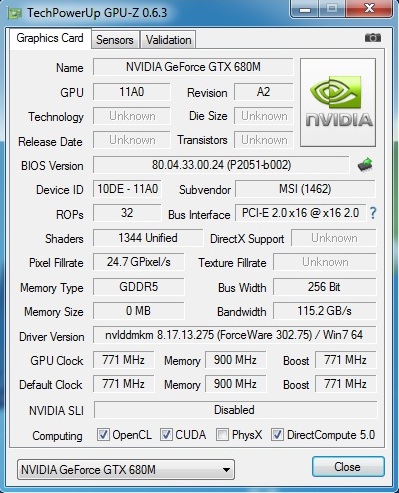Click the BIOS save chip icon
This screenshot has height=493, width=399.
coord(365,165)
